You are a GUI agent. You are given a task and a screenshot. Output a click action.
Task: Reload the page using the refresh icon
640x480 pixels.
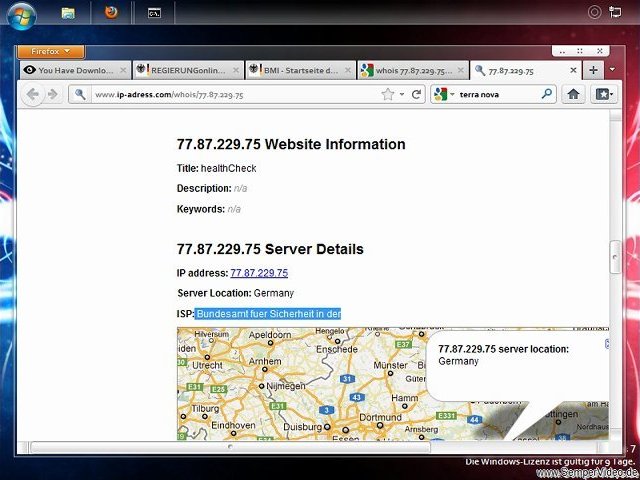416,94
